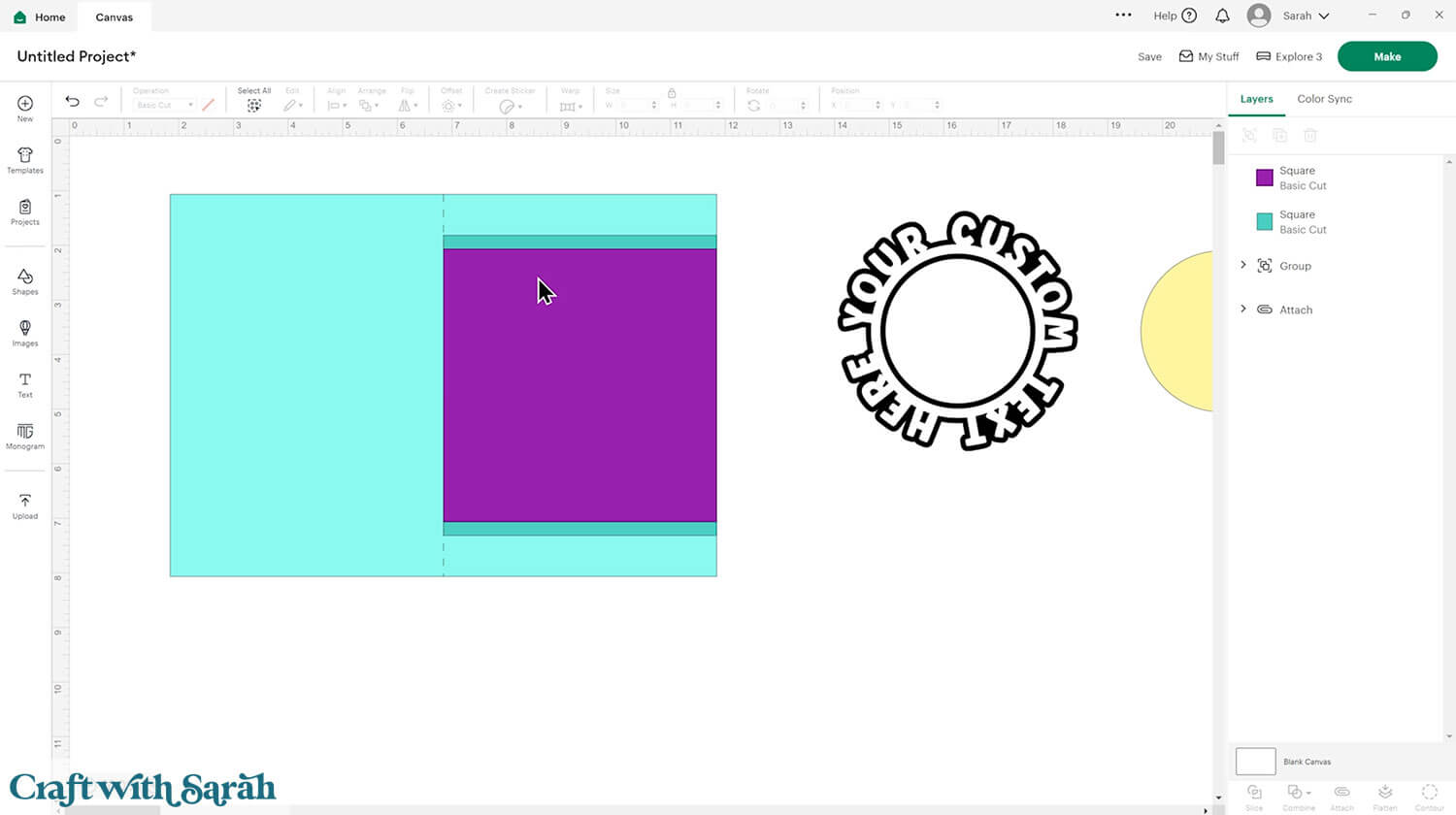Screen dimensions: 1456x815
Task: Click the teal Square layer swatch
Action: [x=1264, y=221]
